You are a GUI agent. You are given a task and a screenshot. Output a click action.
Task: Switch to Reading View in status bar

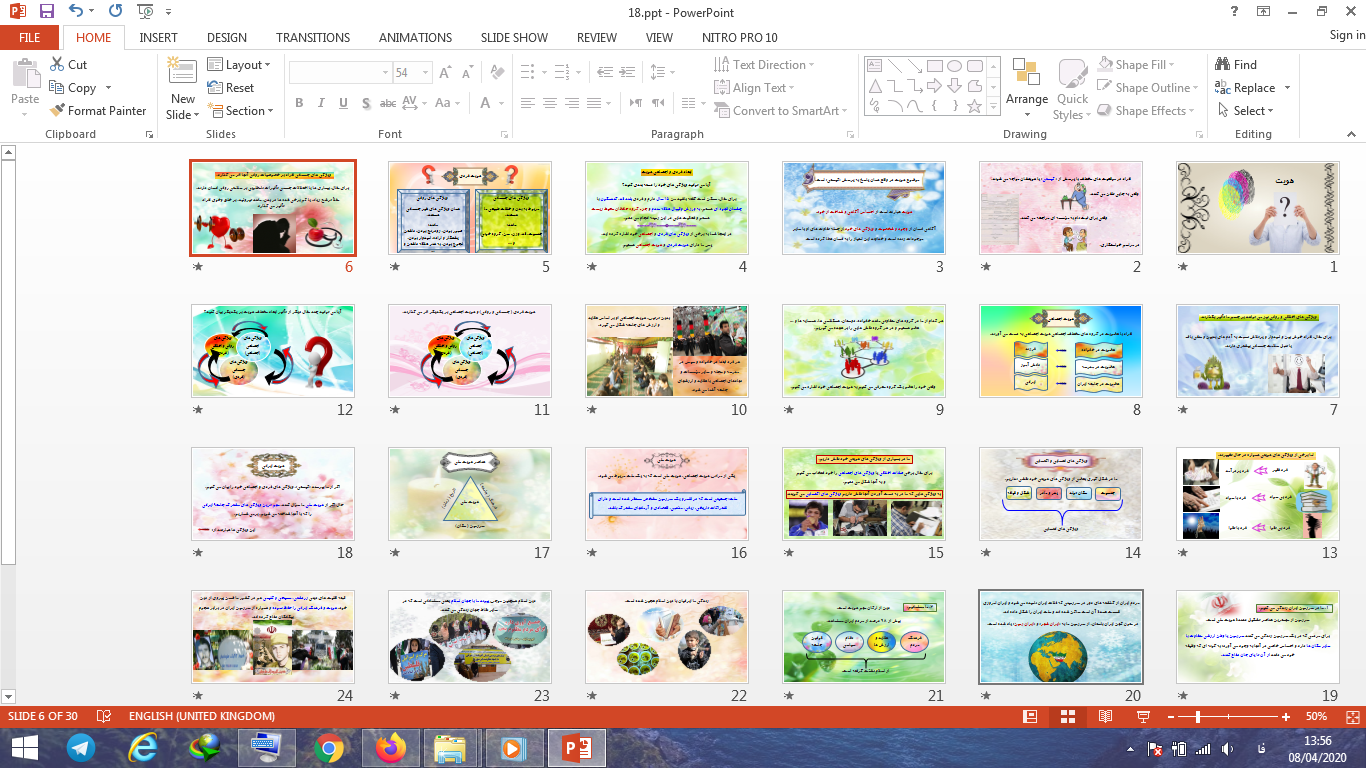click(1103, 717)
